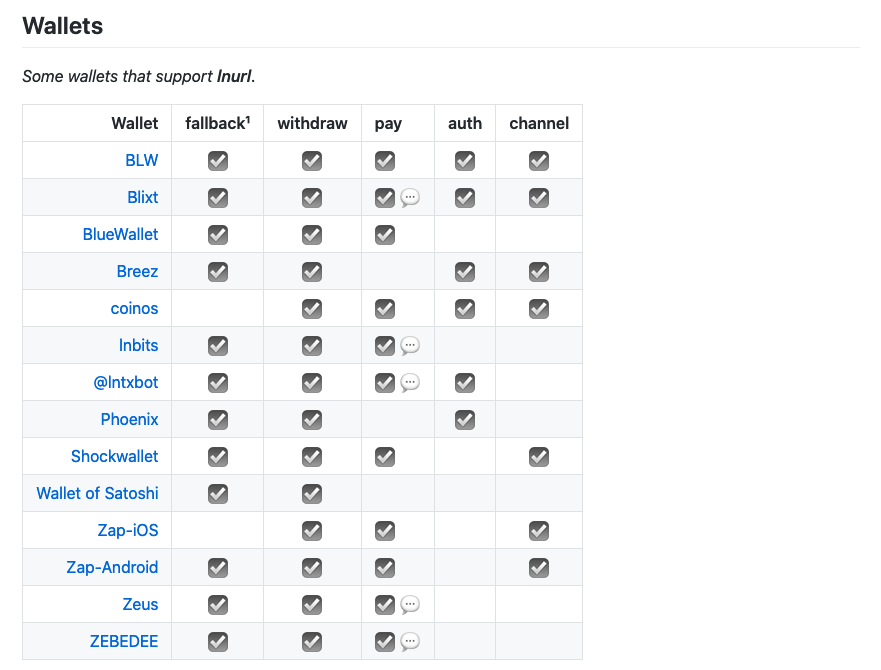Open the ZEBEDEE link
The image size is (881, 670).
pyautogui.click(x=124, y=641)
